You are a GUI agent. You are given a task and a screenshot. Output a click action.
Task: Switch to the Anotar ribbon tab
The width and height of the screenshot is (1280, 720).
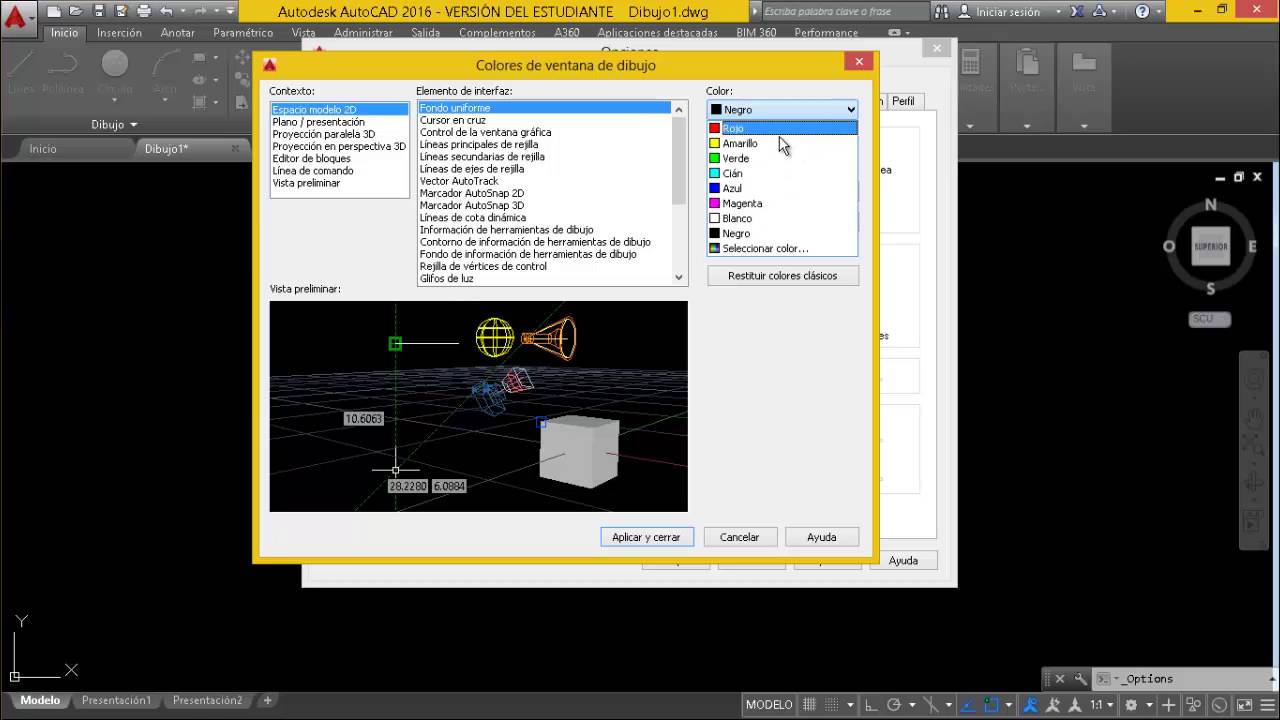[x=178, y=33]
